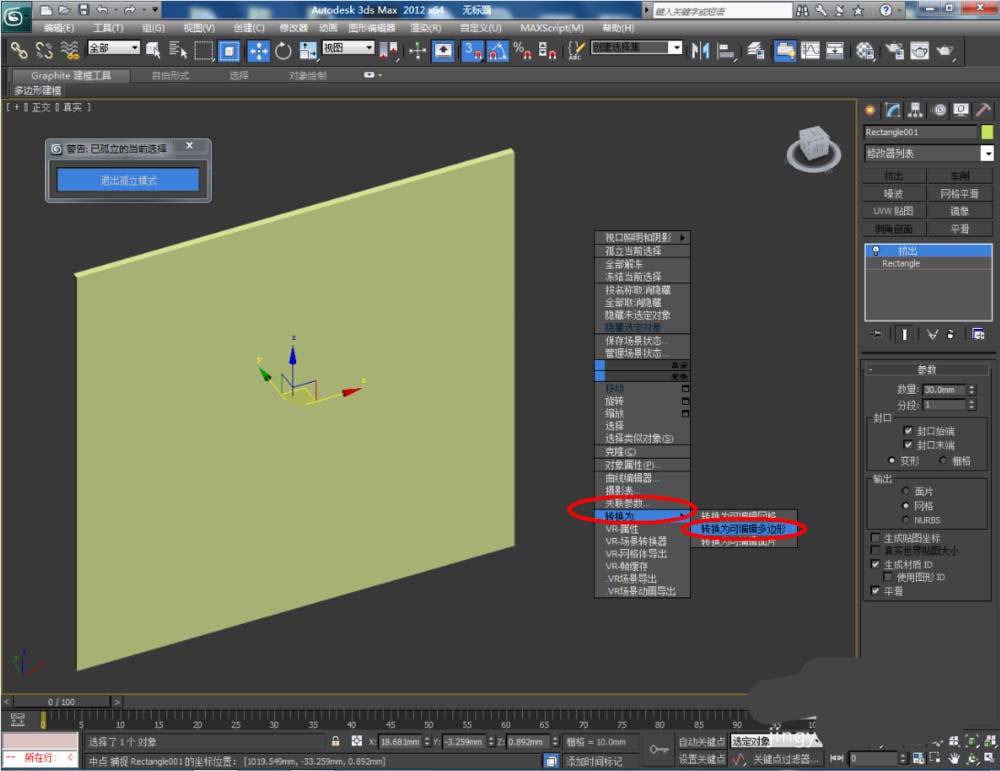The width and height of the screenshot is (1000, 771).
Task: Click the 设置关键点 button
Action: point(702,759)
